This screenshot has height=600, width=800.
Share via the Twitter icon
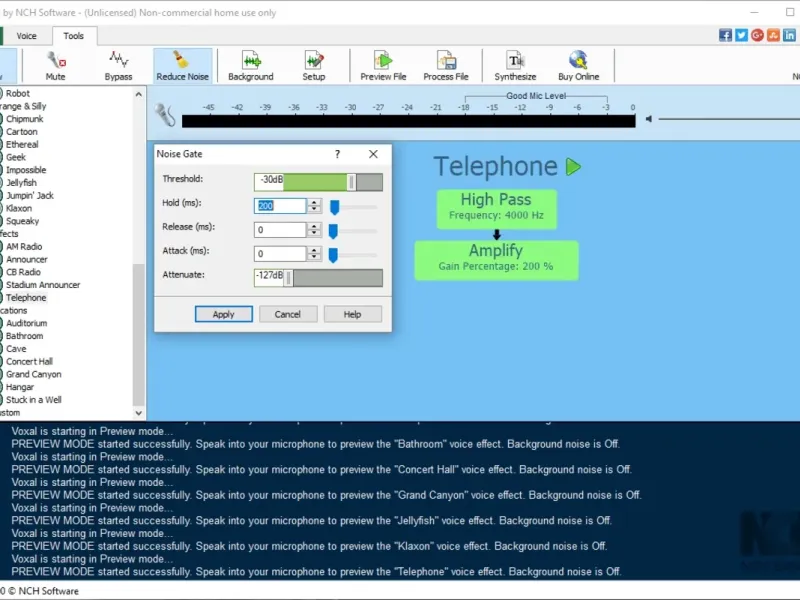[x=741, y=35]
